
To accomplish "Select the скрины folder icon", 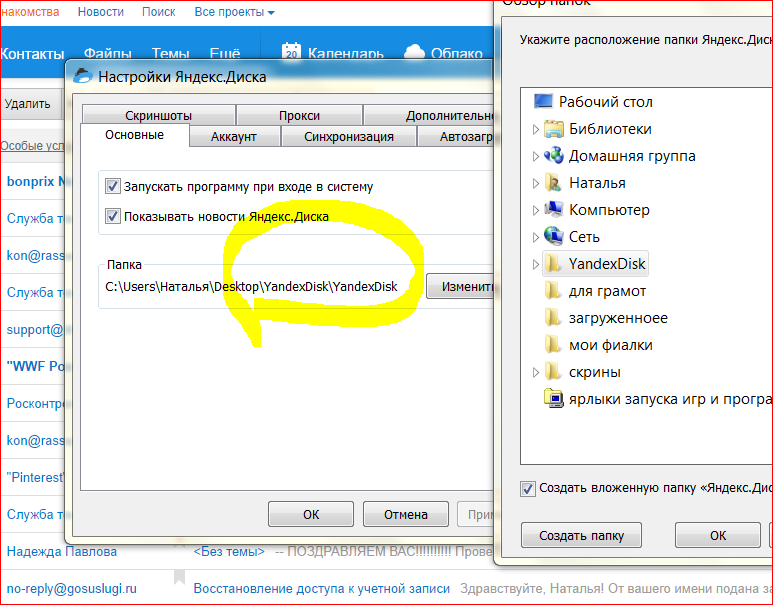I will pos(553,372).
